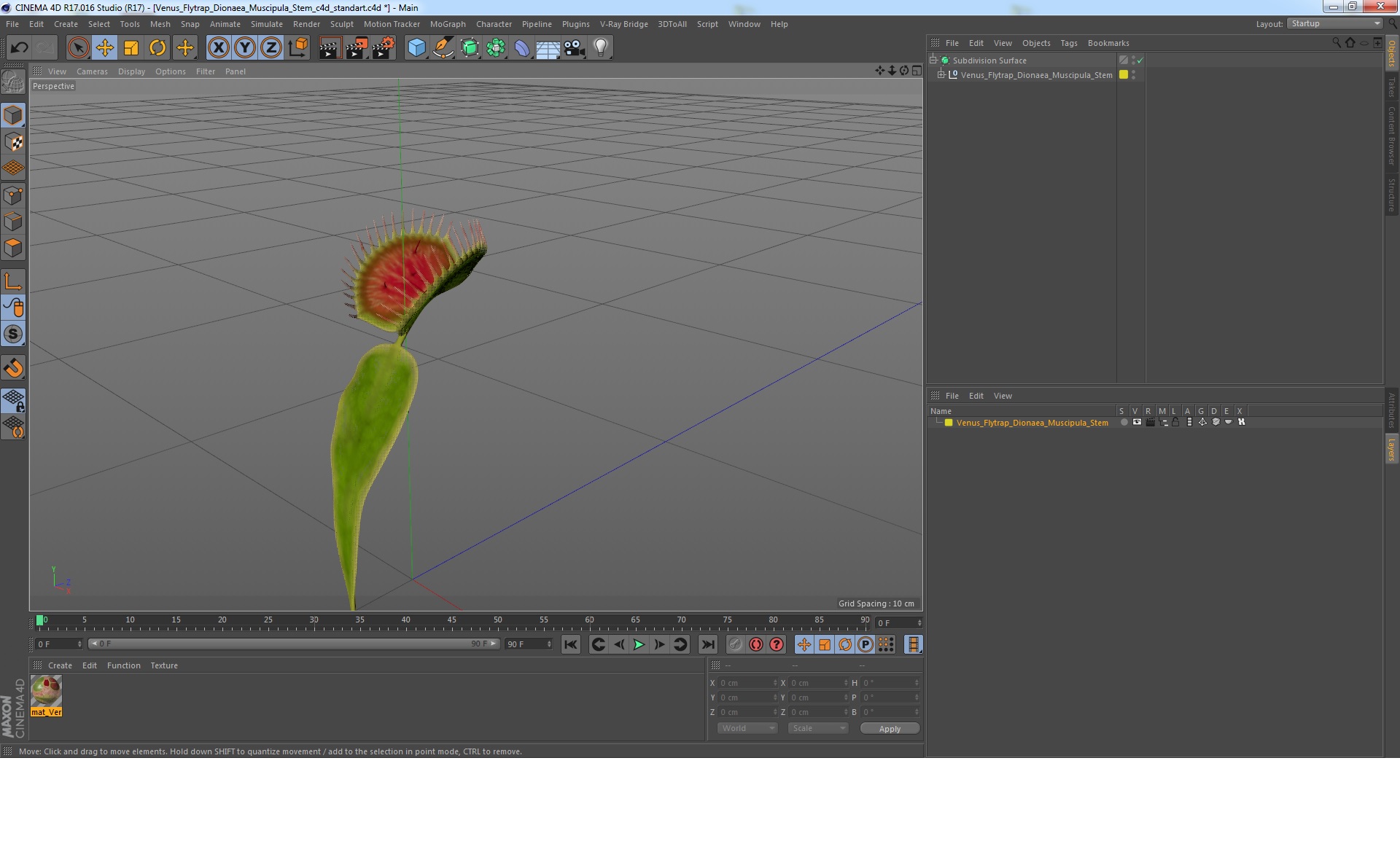Toggle Z axis lock
1400x844 pixels.
click(x=271, y=48)
